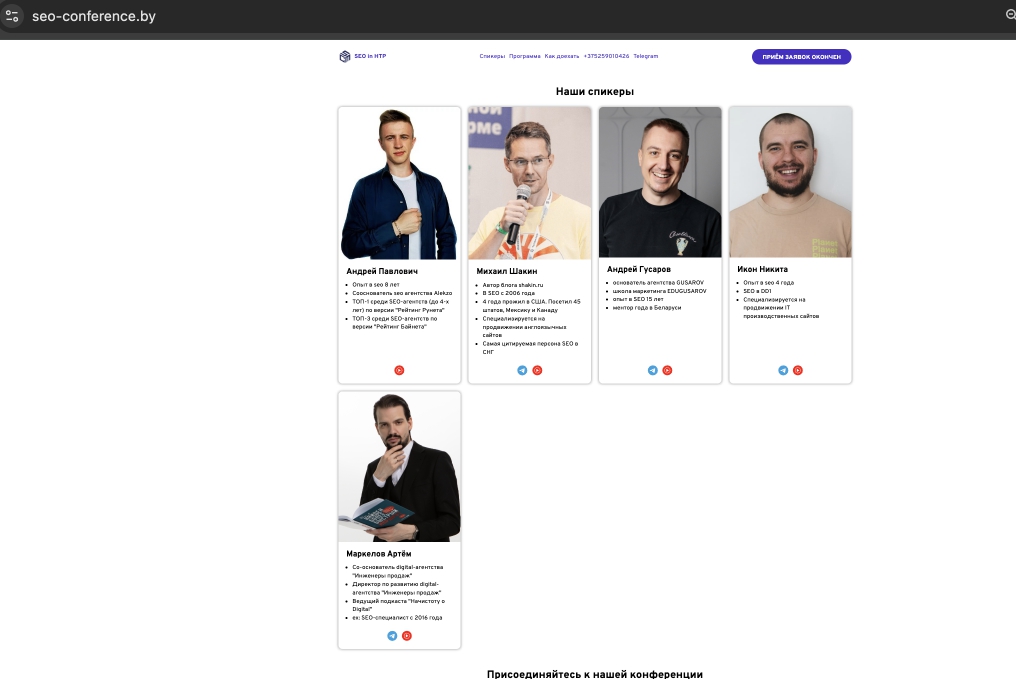Open Икон Никита's YouTube icon

click(798, 370)
